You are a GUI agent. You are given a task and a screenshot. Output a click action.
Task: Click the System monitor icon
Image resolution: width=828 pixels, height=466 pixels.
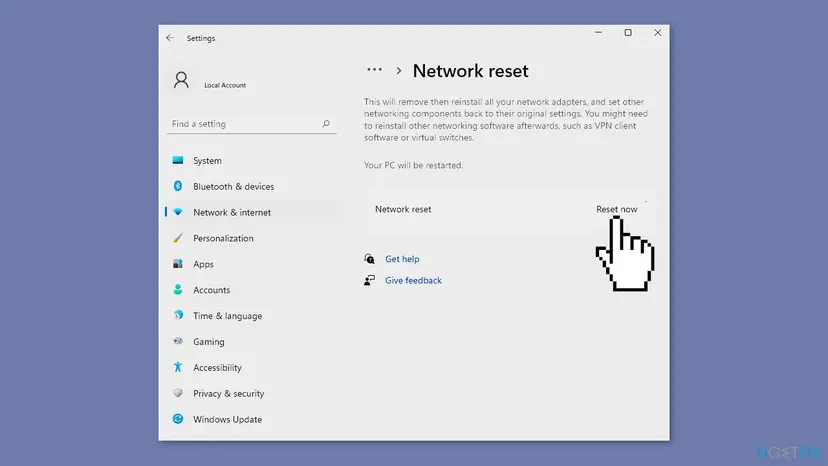178,160
